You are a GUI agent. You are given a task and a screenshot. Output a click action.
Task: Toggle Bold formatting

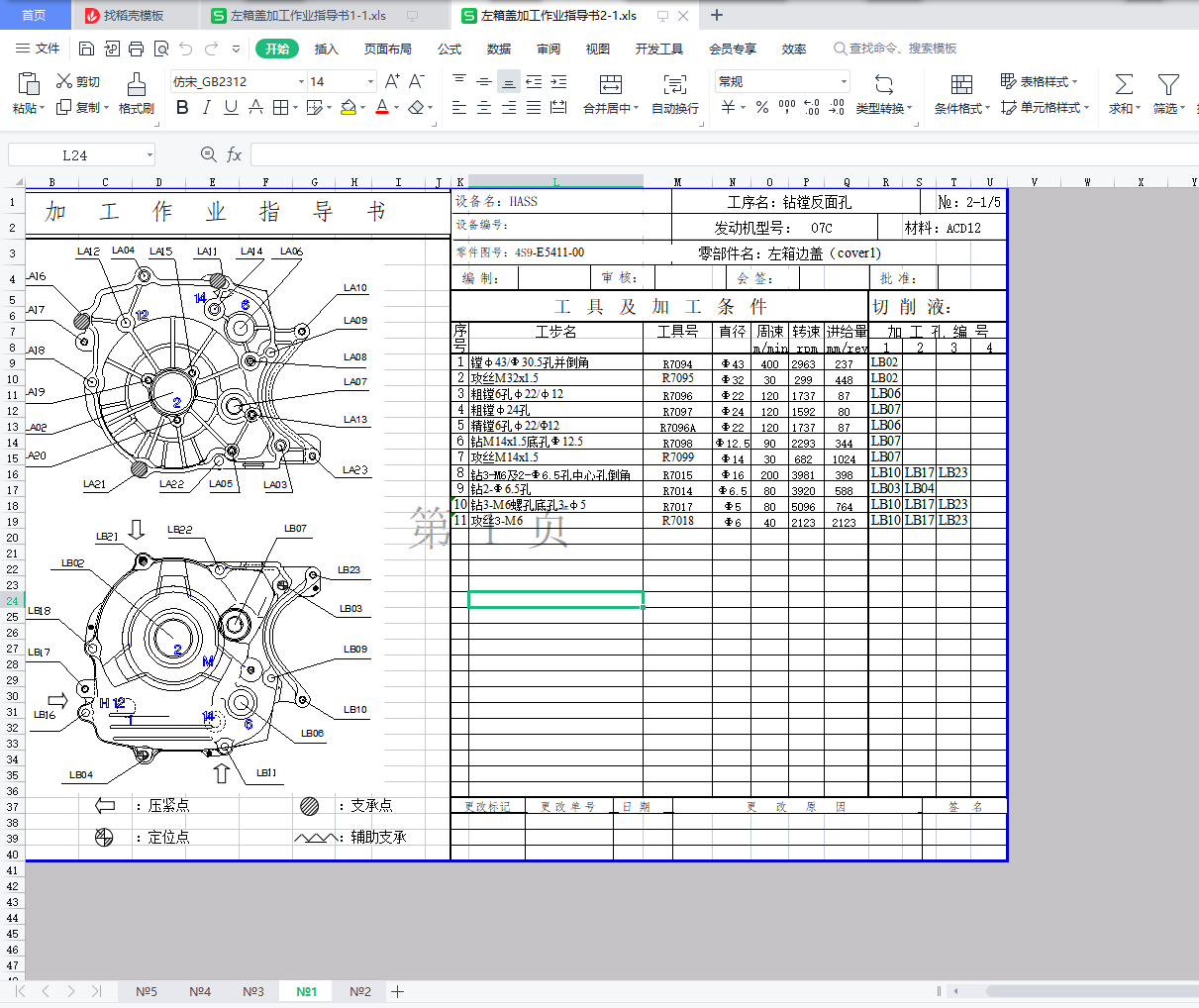pyautogui.click(x=182, y=107)
